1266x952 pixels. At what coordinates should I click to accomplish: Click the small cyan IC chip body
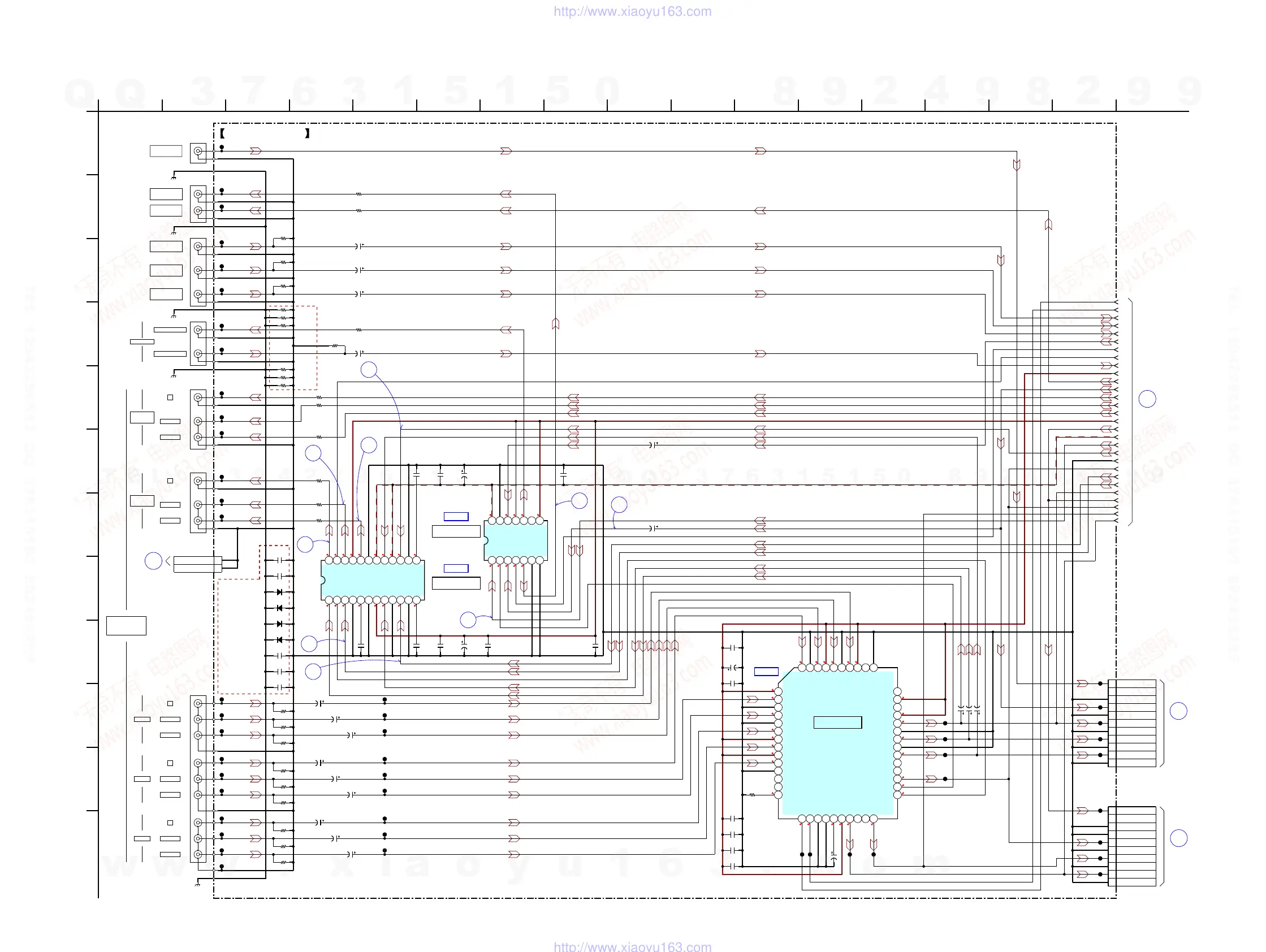[516, 540]
